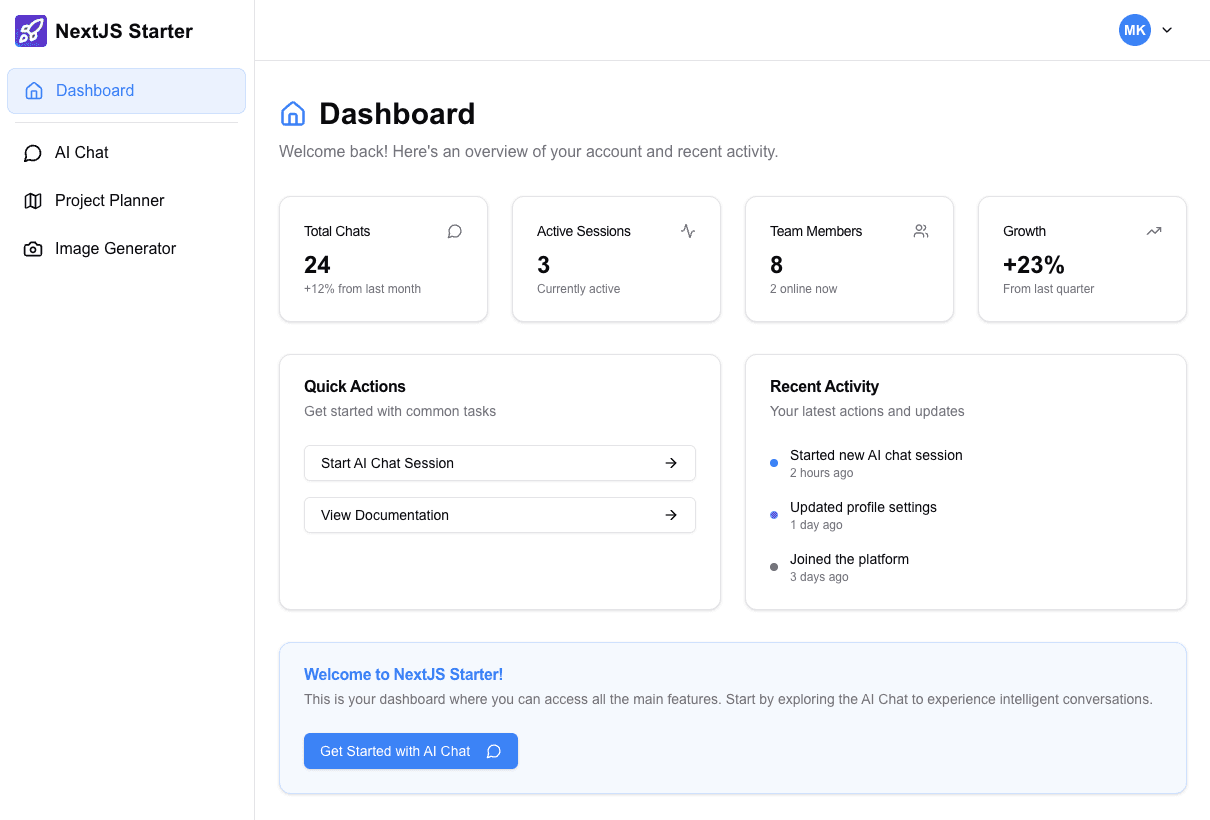Expand the dropdown next to the MK avatar
Viewport: 1210px width, 820px height.
pyautogui.click(x=1167, y=30)
